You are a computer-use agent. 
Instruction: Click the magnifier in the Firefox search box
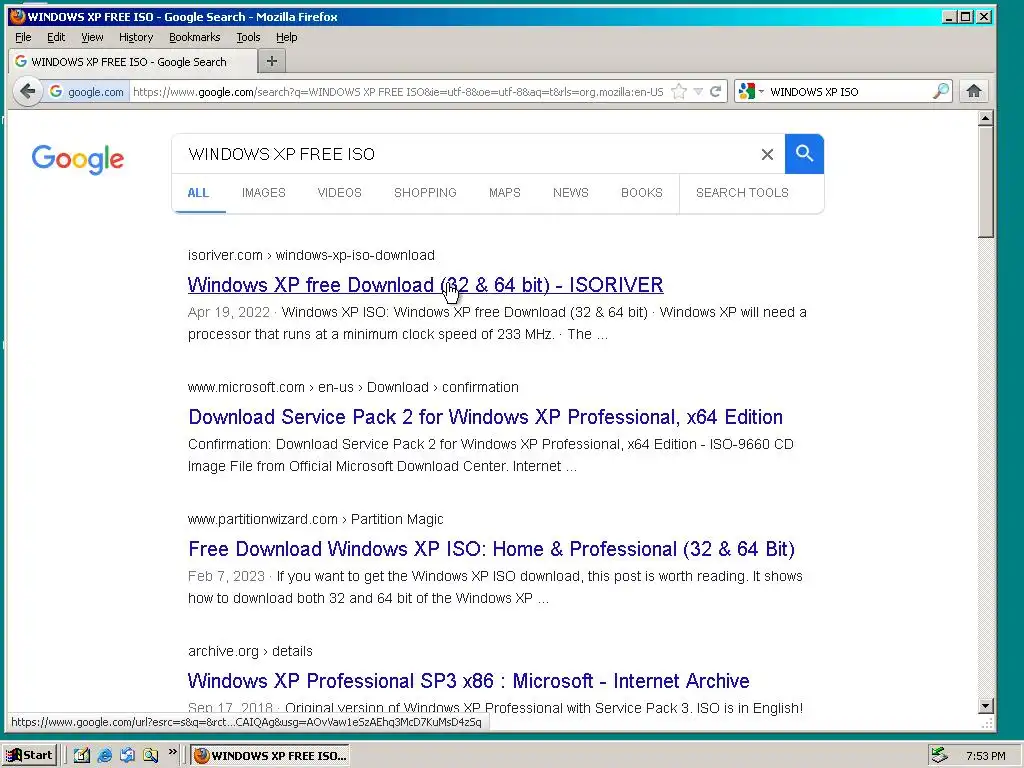[x=940, y=91]
